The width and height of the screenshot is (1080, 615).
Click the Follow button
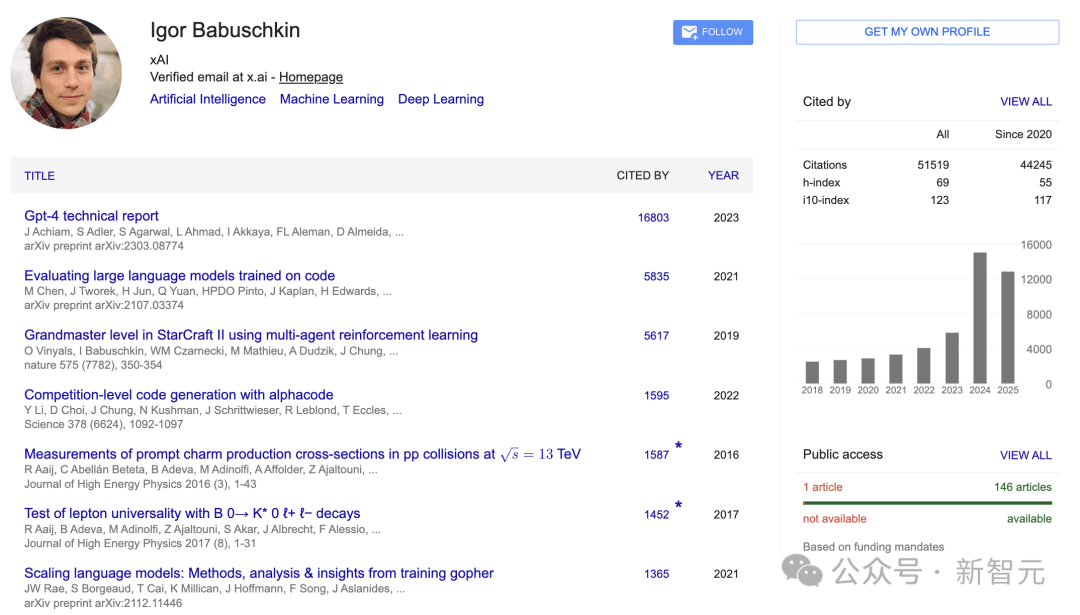(712, 32)
